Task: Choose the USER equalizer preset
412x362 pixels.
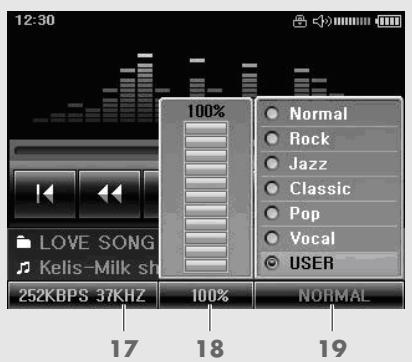Action: (329, 263)
